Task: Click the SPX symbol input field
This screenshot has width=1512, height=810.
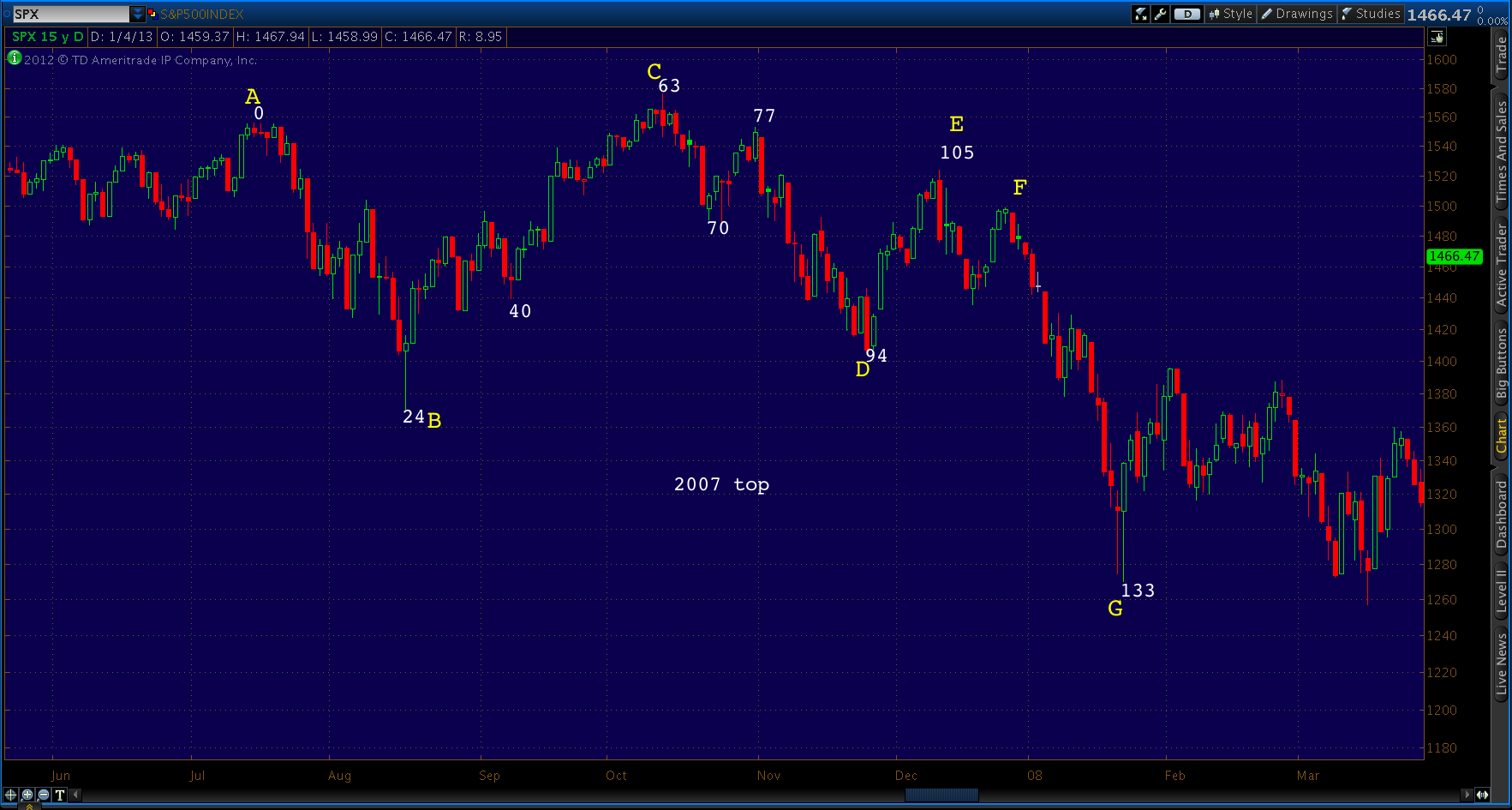Action: pos(70,14)
